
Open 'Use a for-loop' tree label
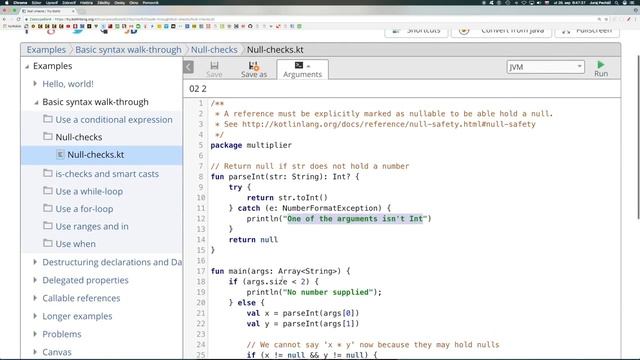coord(84,209)
